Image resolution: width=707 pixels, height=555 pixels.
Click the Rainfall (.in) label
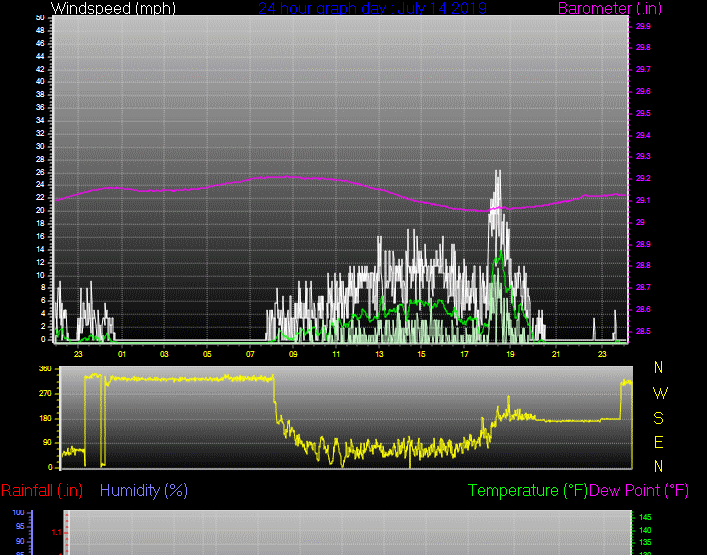point(42,490)
